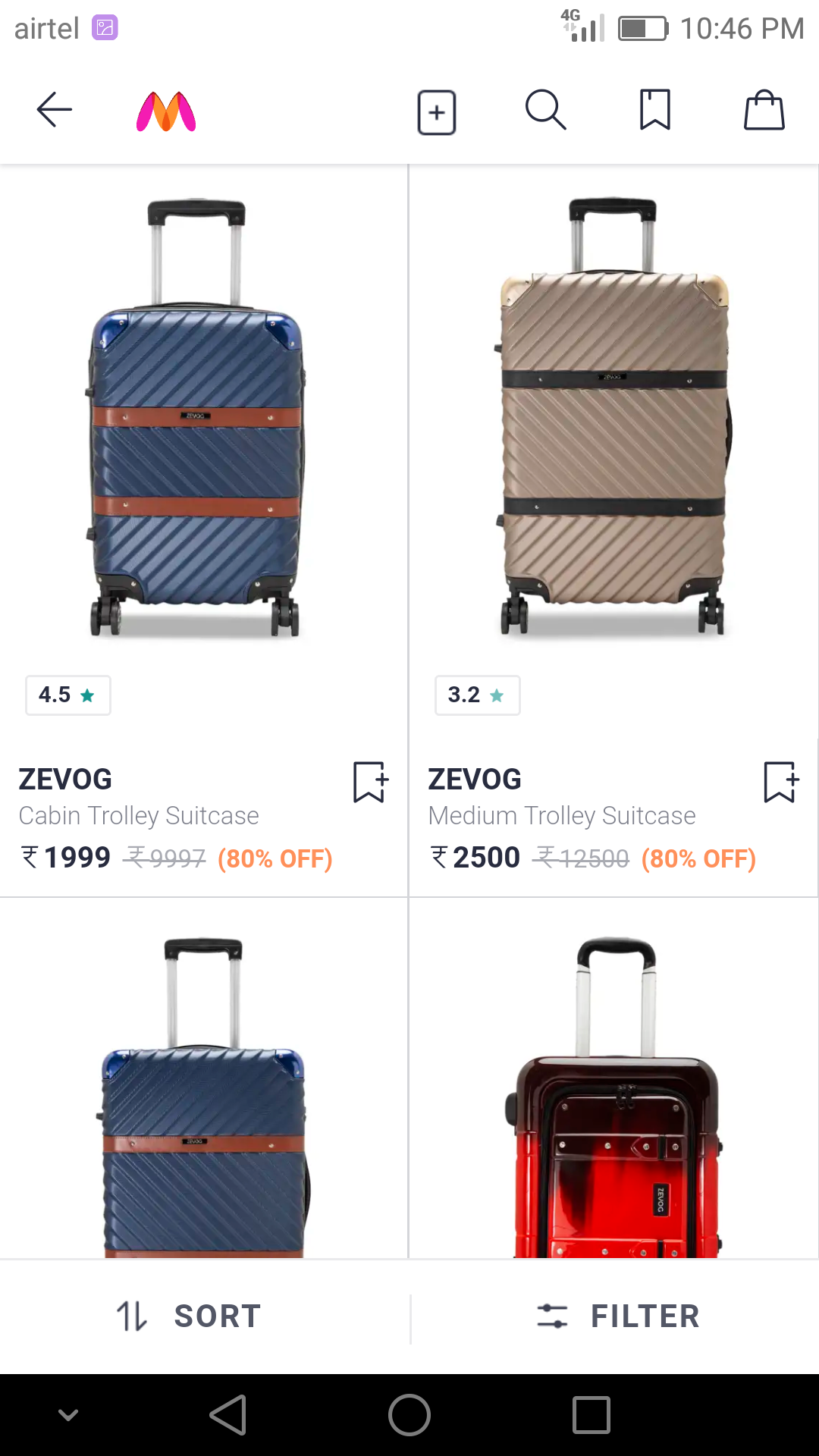The height and width of the screenshot is (1456, 819).
Task: Toggle wishlist on the Cabin Trolley Suitcase
Action: click(369, 783)
